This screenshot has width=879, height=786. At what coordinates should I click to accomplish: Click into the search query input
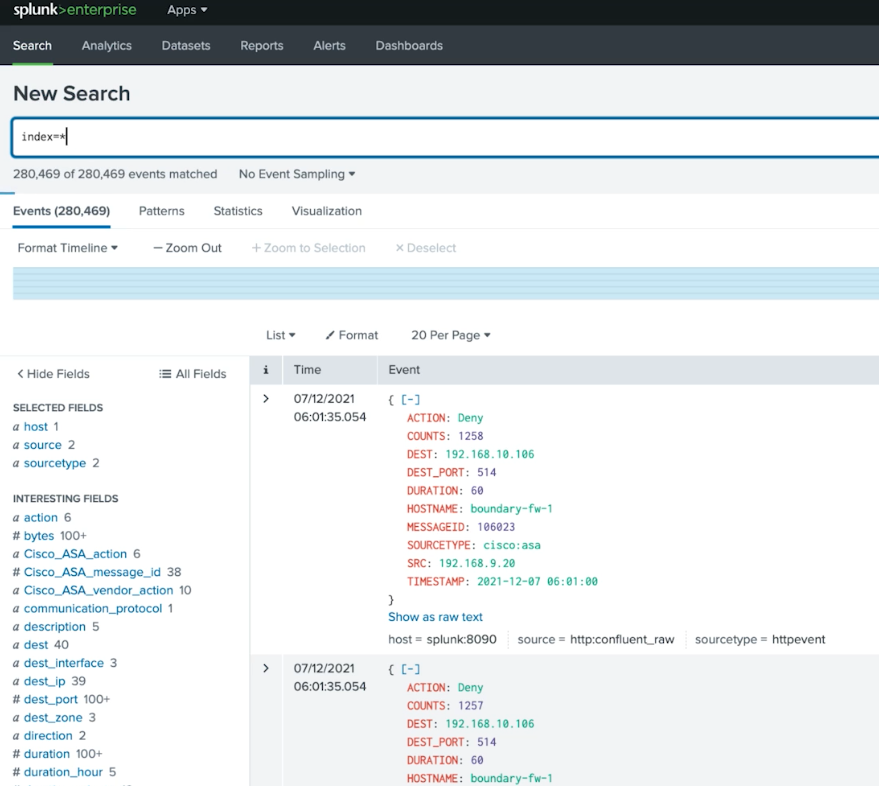pyautogui.click(x=446, y=137)
